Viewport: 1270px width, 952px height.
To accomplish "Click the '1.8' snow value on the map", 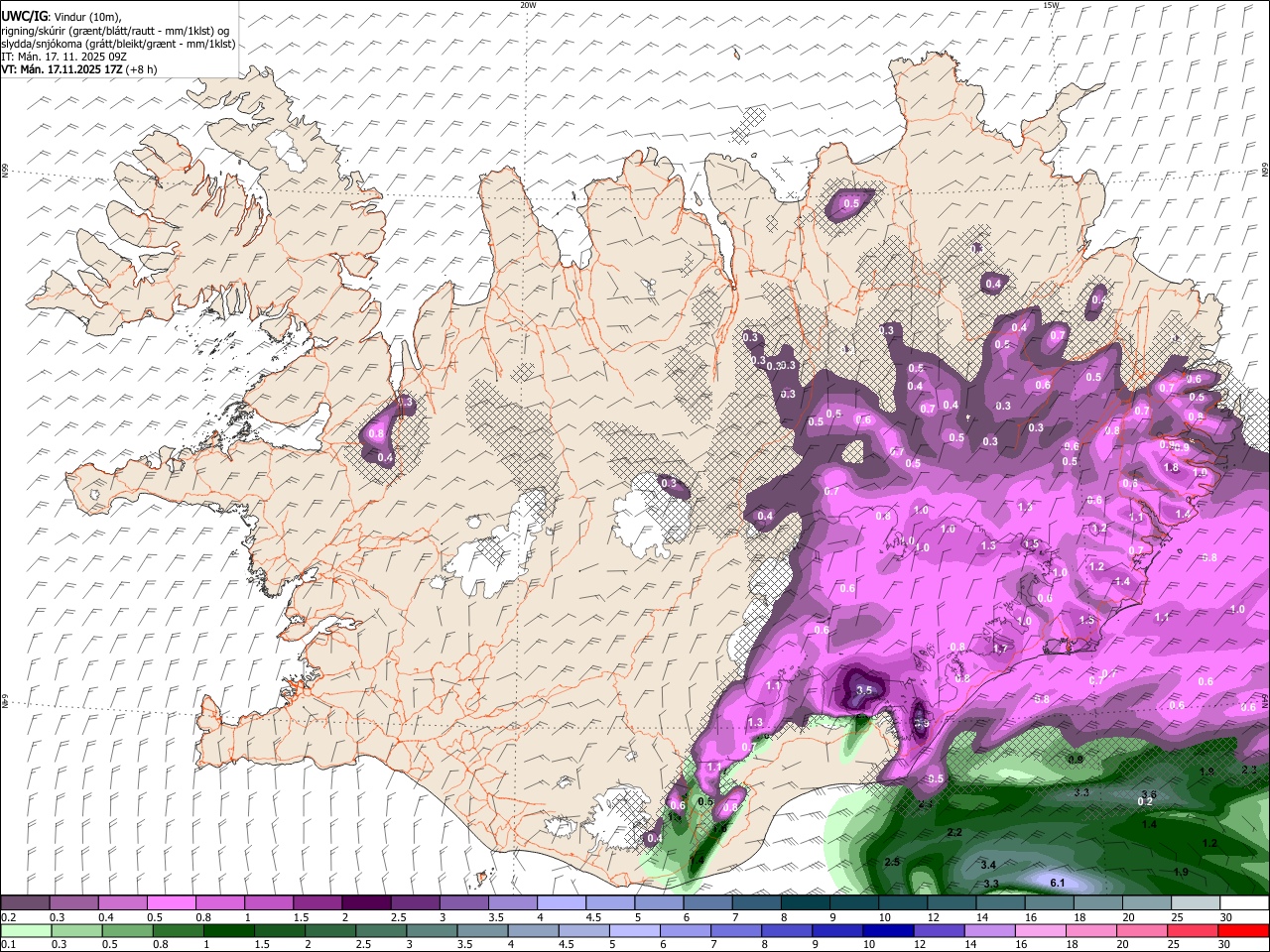I will click(x=1172, y=468).
